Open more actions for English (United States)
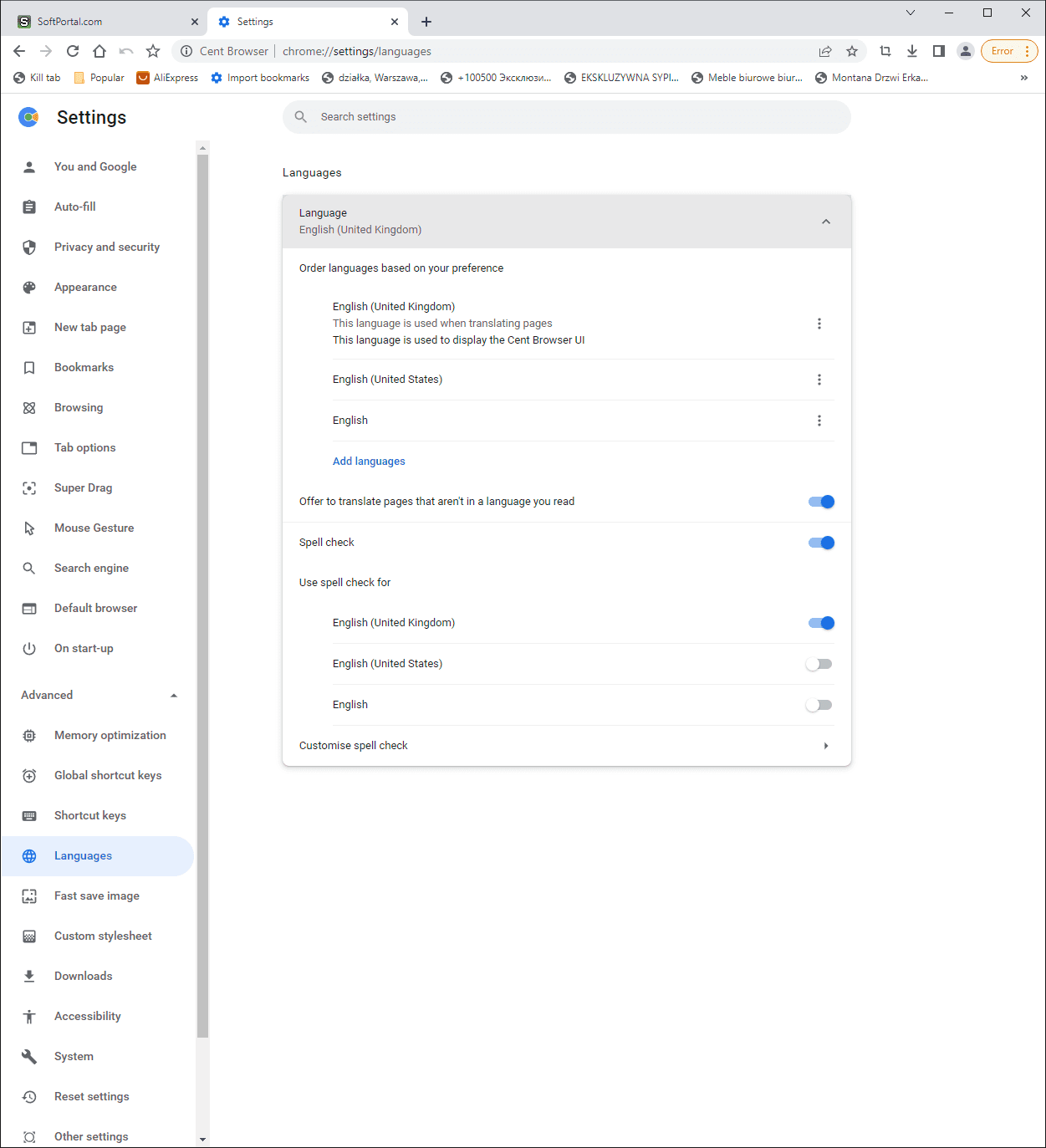This screenshot has width=1046, height=1148. tap(819, 380)
